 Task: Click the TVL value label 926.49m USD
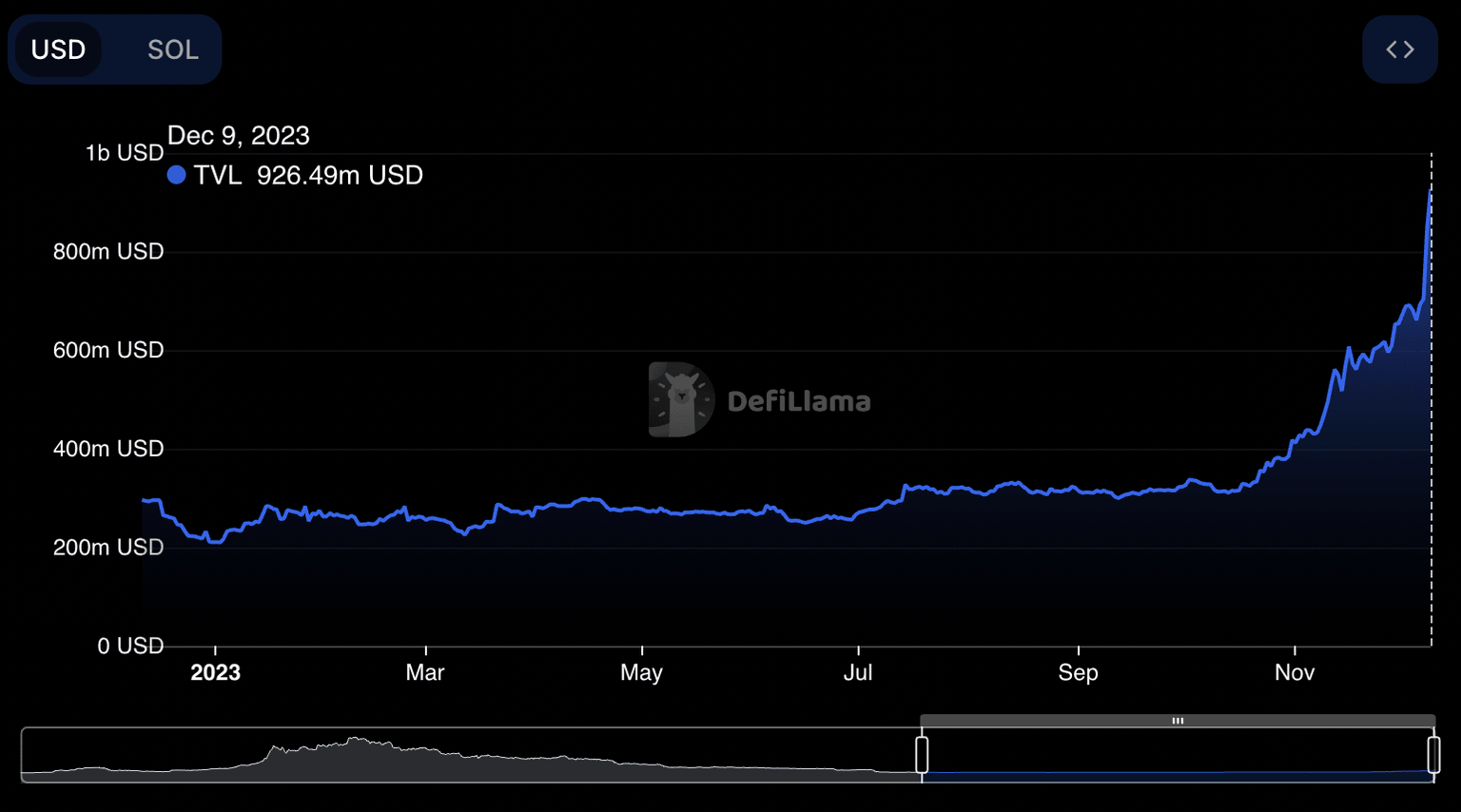coord(341,175)
